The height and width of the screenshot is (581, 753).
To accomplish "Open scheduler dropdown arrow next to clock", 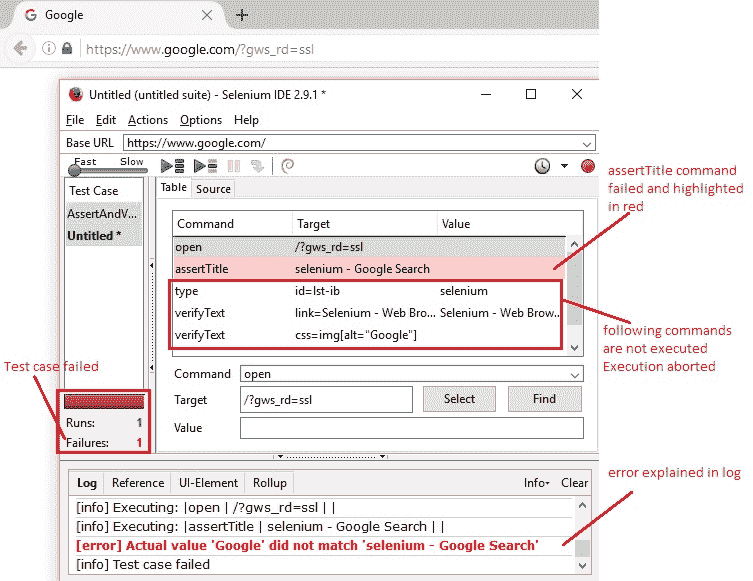I will [x=564, y=166].
